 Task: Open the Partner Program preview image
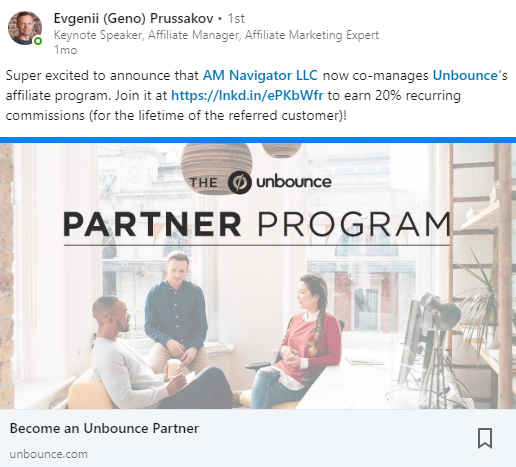click(x=258, y=276)
